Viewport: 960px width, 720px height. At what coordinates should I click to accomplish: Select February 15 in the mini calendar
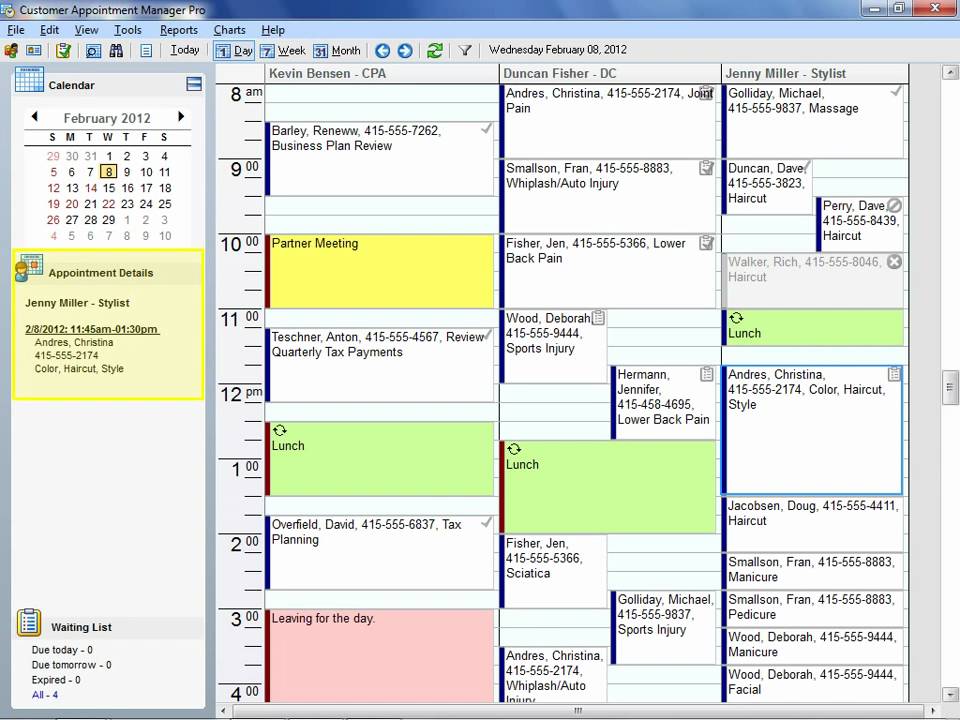(109, 188)
